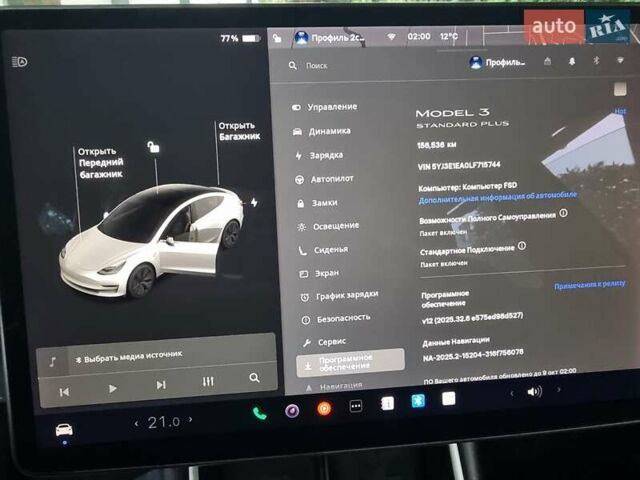Screen dimensions: 640x480
Task: Expand the Профиль driver profile selector
Action: [x=497, y=62]
